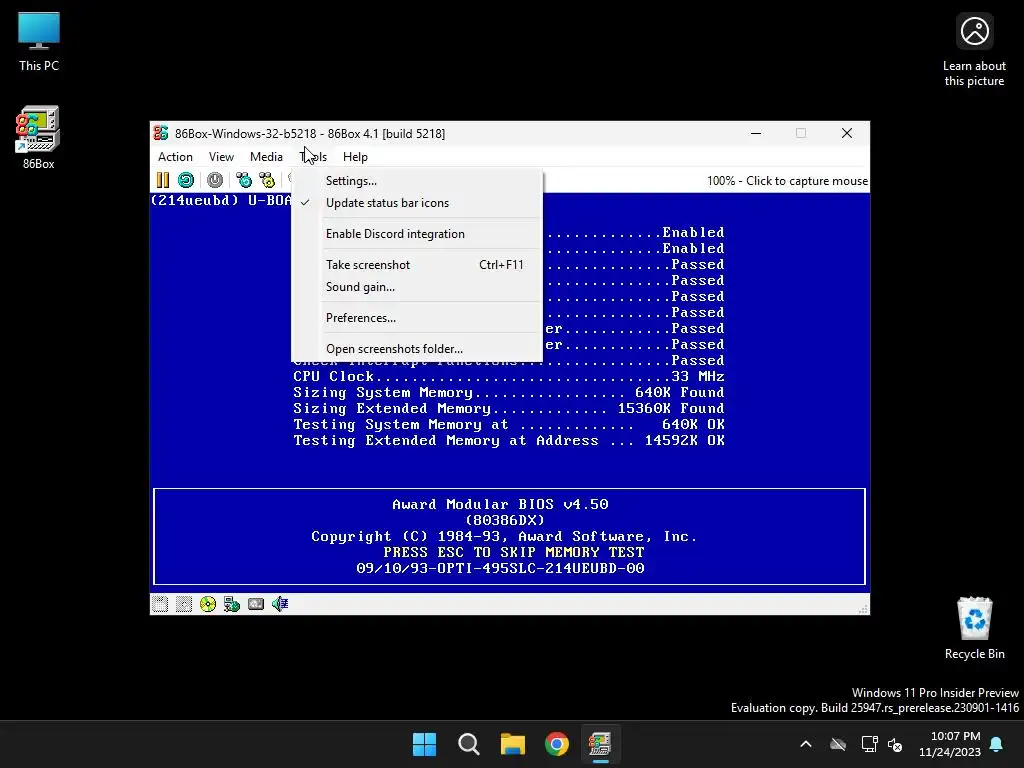Open the This PC desktop icon
This screenshot has width=1024, height=768.
point(39,42)
